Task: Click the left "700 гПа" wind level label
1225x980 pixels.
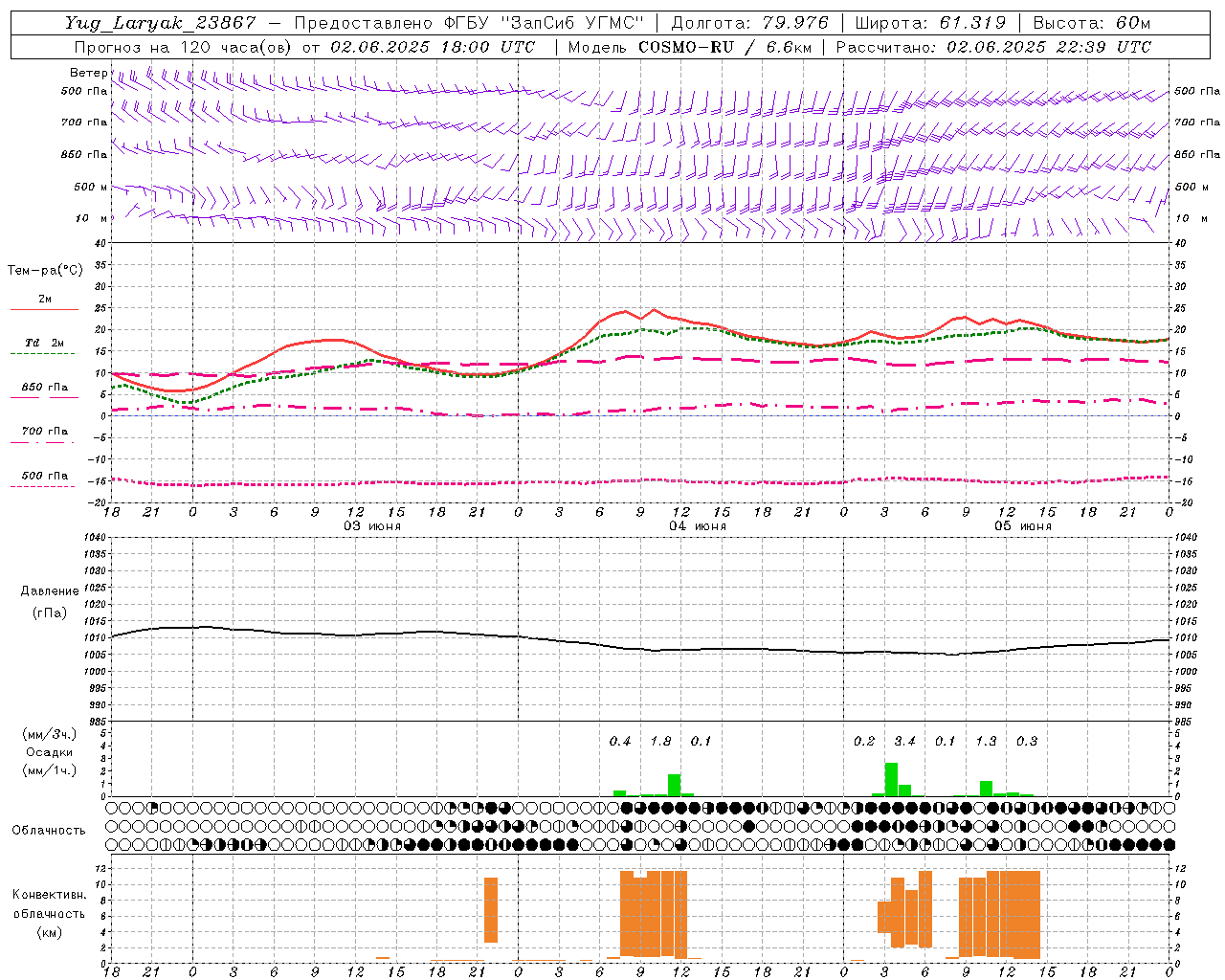Action: (84, 122)
